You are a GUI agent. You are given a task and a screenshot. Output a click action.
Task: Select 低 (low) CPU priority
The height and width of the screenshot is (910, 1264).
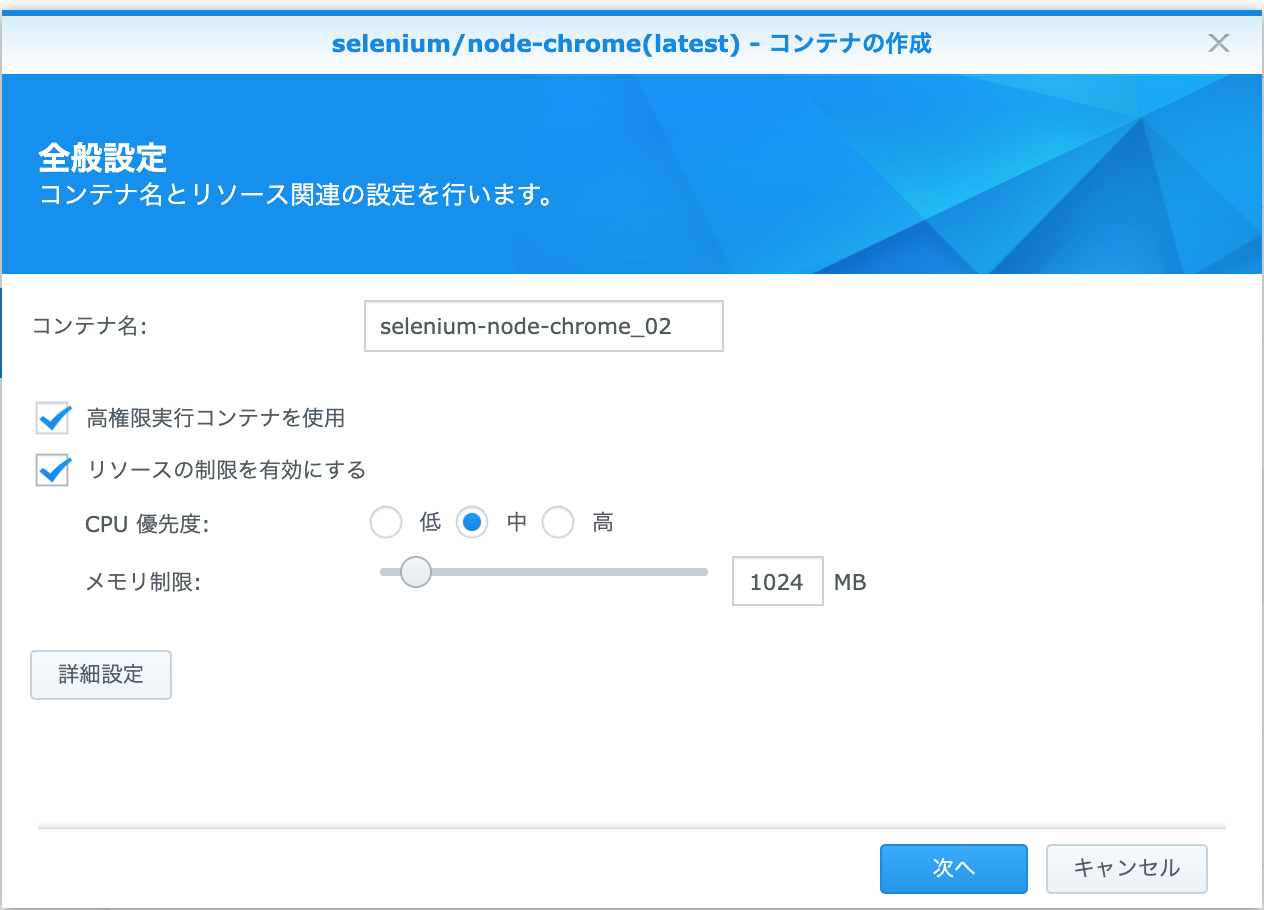tap(386, 522)
